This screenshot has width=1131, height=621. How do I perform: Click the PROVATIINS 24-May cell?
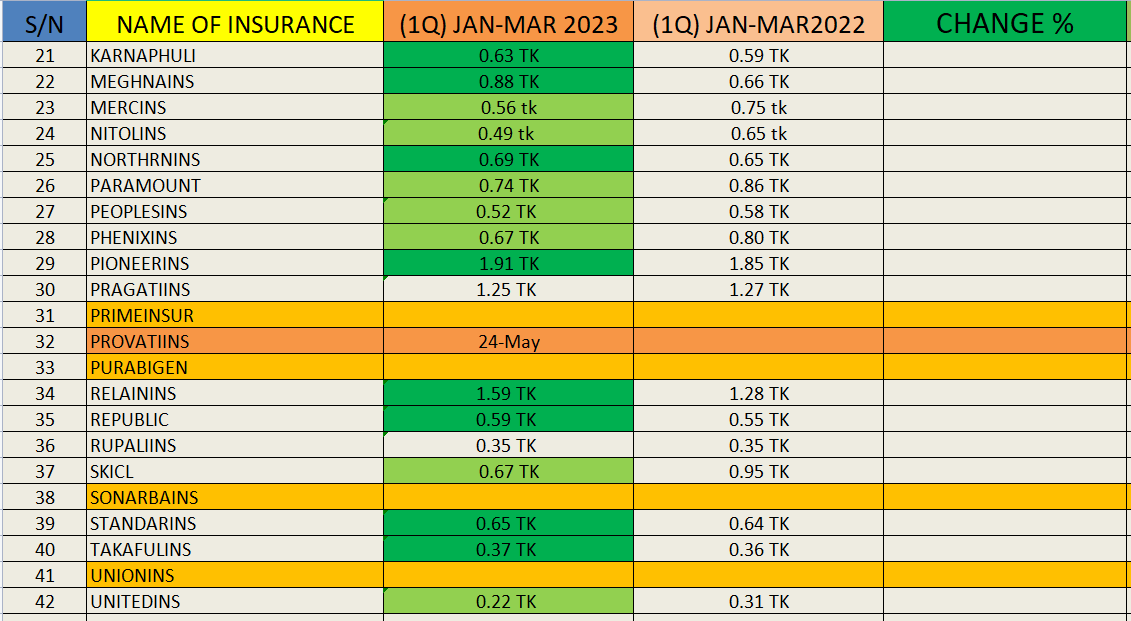point(508,342)
